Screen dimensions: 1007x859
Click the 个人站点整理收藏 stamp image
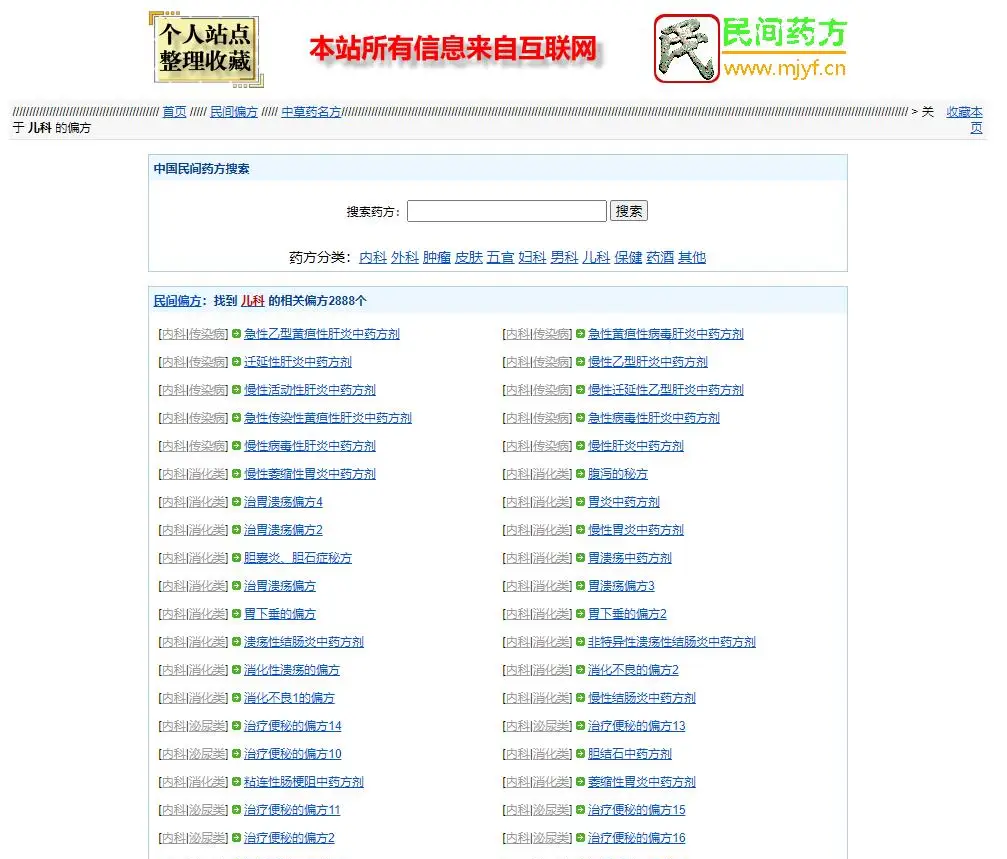coord(205,47)
